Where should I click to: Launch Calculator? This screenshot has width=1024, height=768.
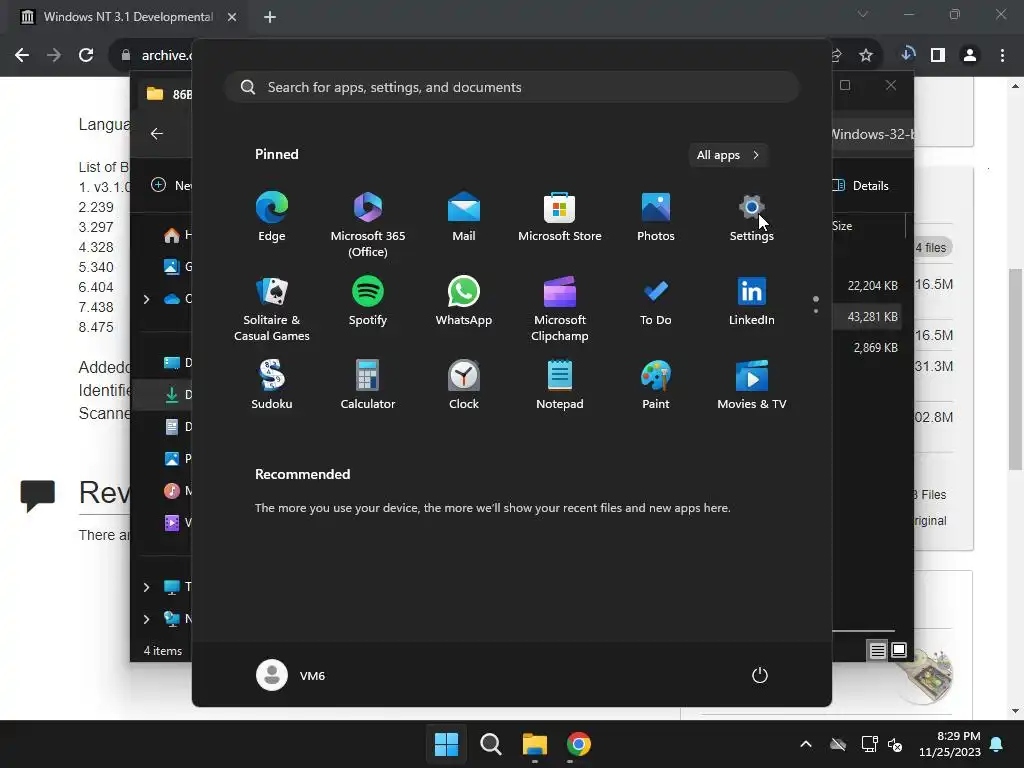click(368, 385)
